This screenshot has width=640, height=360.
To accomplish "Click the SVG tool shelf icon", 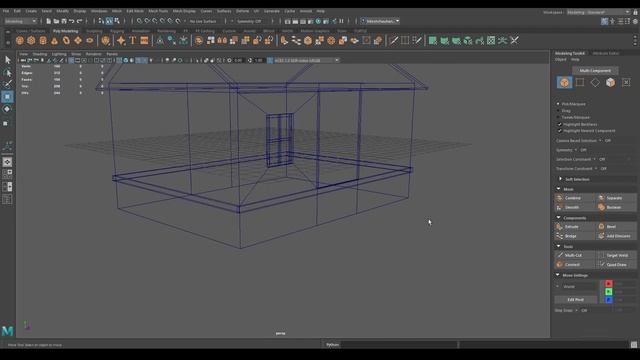I will coord(144,40).
